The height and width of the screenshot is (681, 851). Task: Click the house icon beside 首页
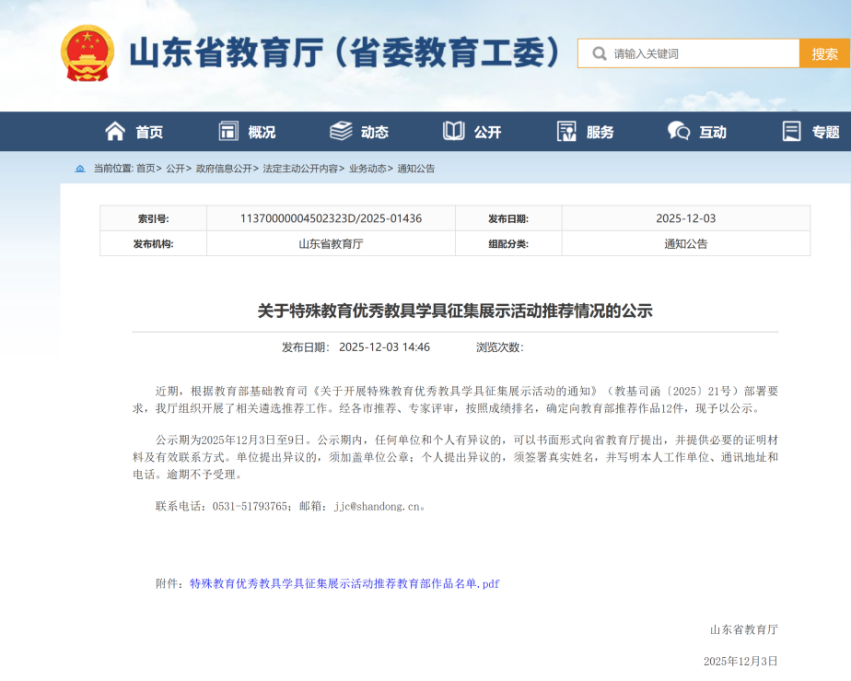pyautogui.click(x=115, y=131)
